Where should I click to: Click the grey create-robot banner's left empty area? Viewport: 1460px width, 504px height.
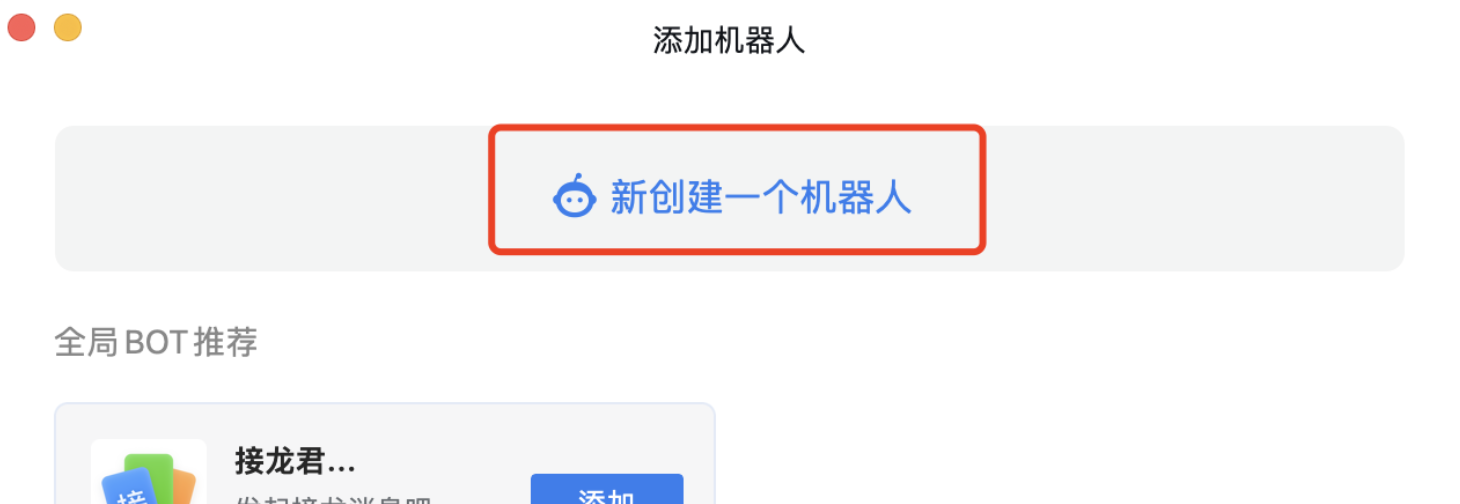272,198
